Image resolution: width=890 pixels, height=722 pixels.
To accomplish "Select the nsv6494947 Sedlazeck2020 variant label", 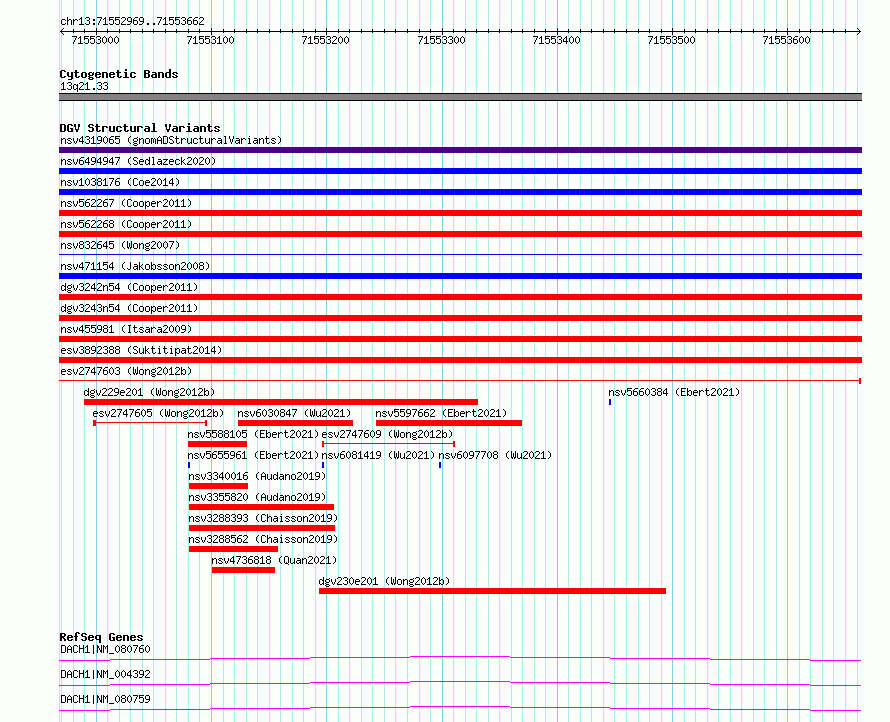I will click(138, 161).
